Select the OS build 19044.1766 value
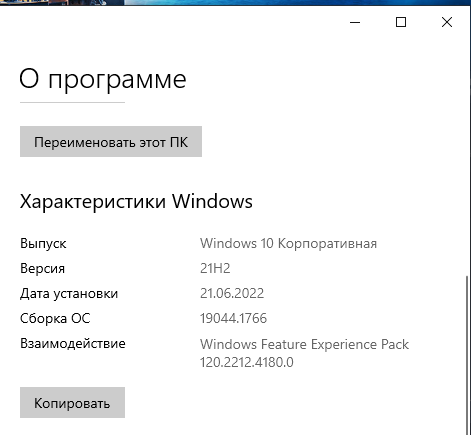 coord(233,318)
